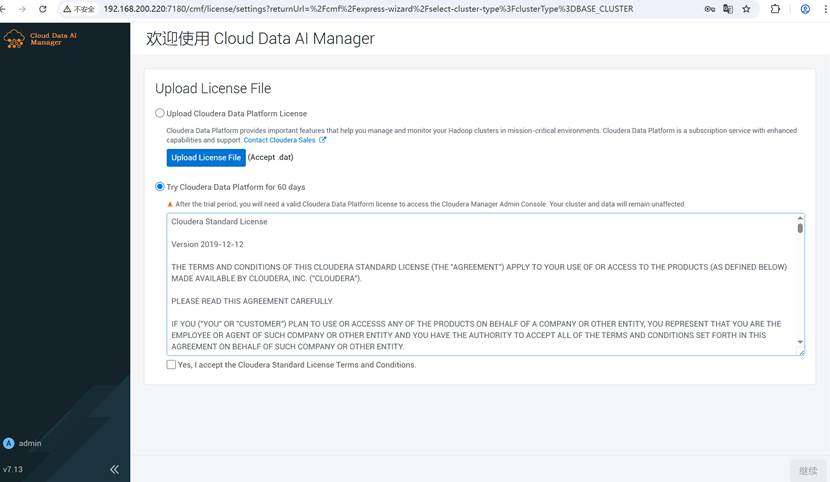Go forward with browser forward arrow
The image size is (830, 482).
tap(22, 9)
